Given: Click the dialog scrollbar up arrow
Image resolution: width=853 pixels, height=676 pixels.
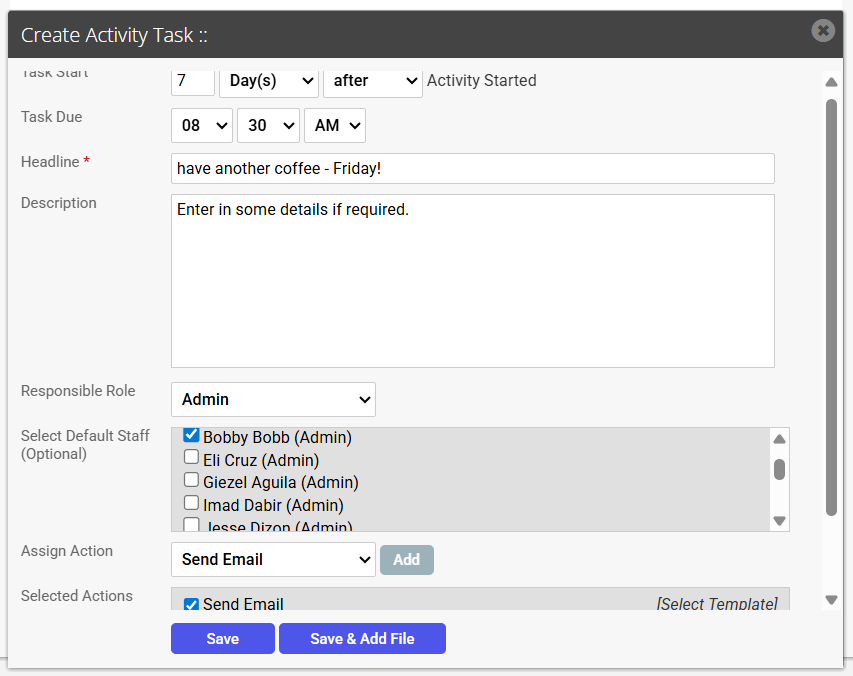Looking at the screenshot, I should [831, 82].
